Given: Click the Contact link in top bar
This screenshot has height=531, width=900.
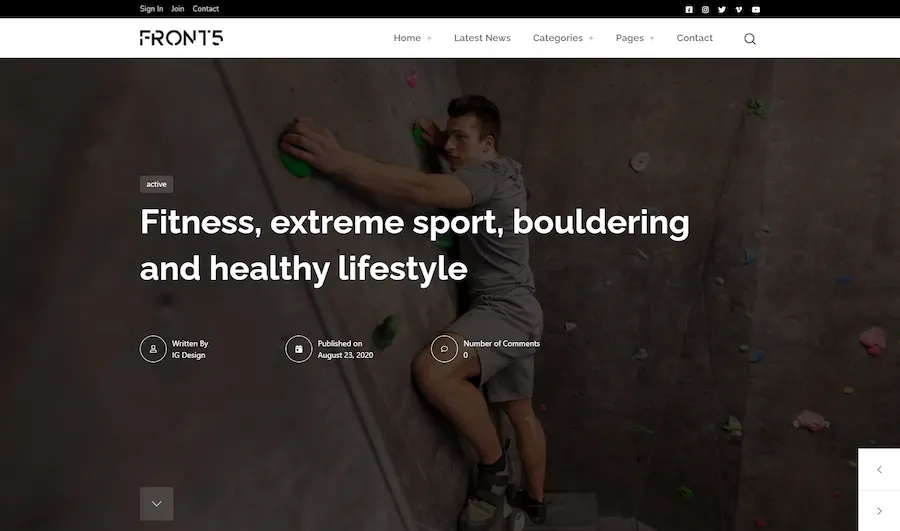Looking at the screenshot, I should coord(205,9).
